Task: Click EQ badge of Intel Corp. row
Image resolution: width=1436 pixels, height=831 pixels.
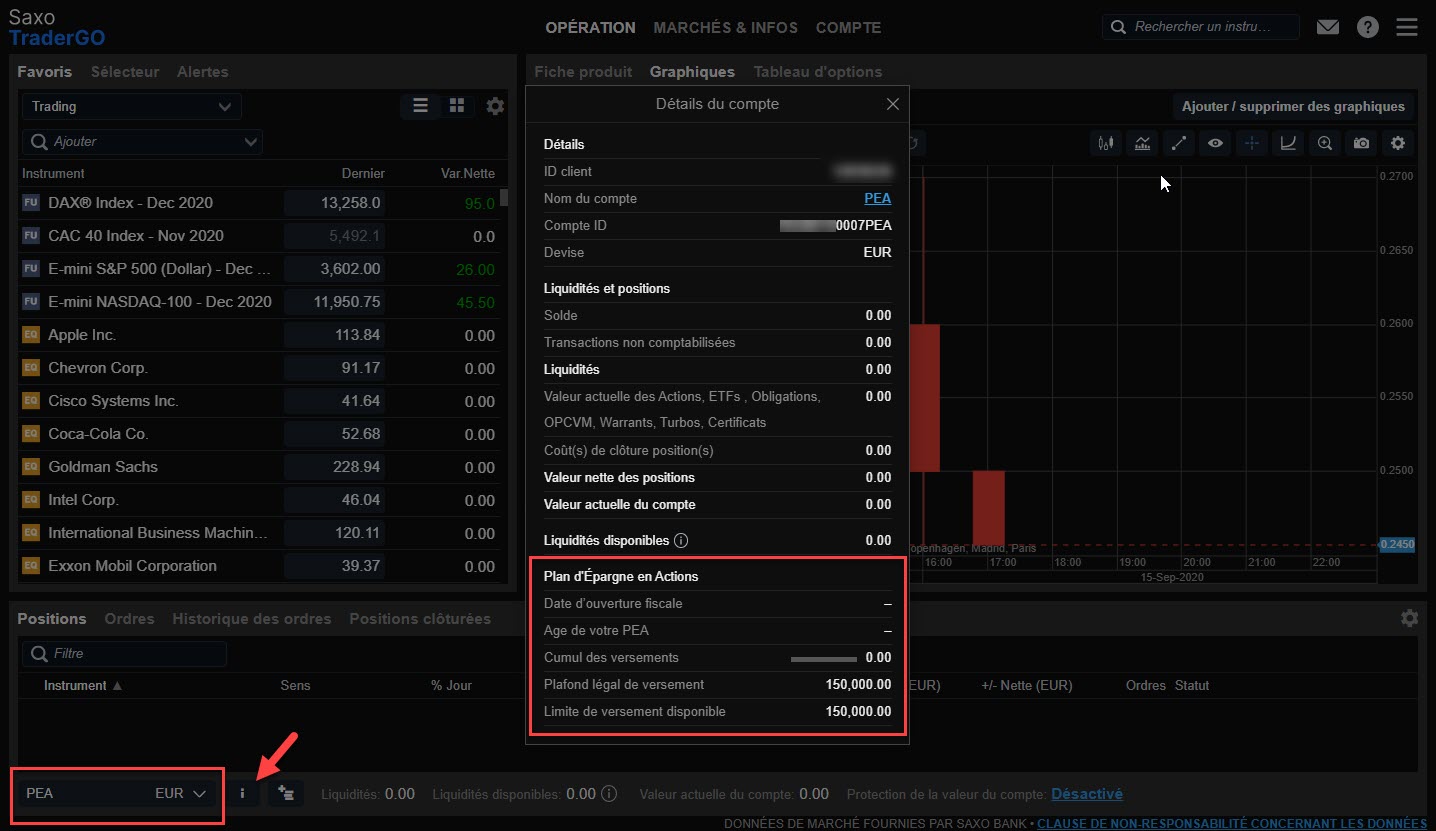Action: [30, 500]
